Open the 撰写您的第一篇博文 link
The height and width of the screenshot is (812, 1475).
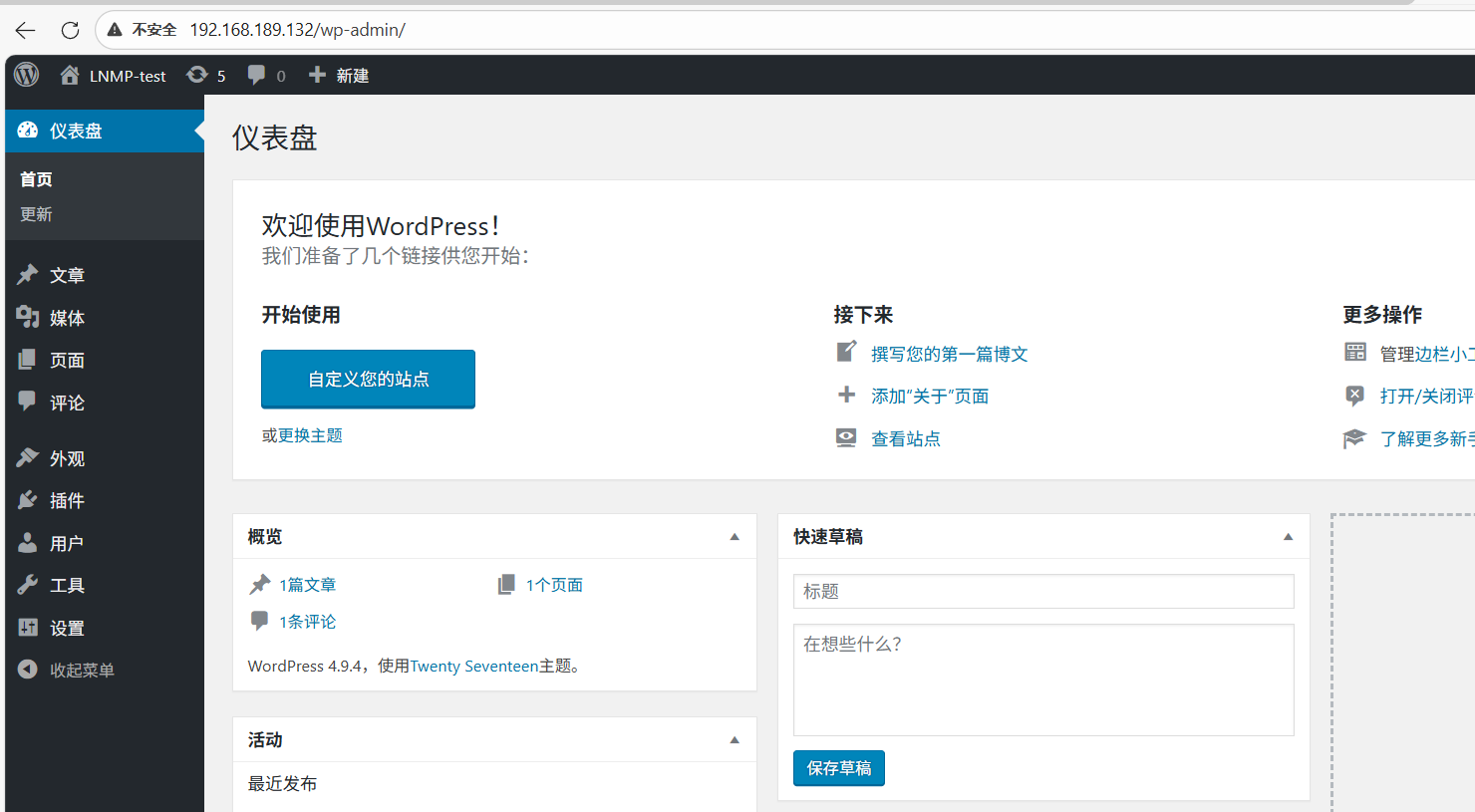949,354
